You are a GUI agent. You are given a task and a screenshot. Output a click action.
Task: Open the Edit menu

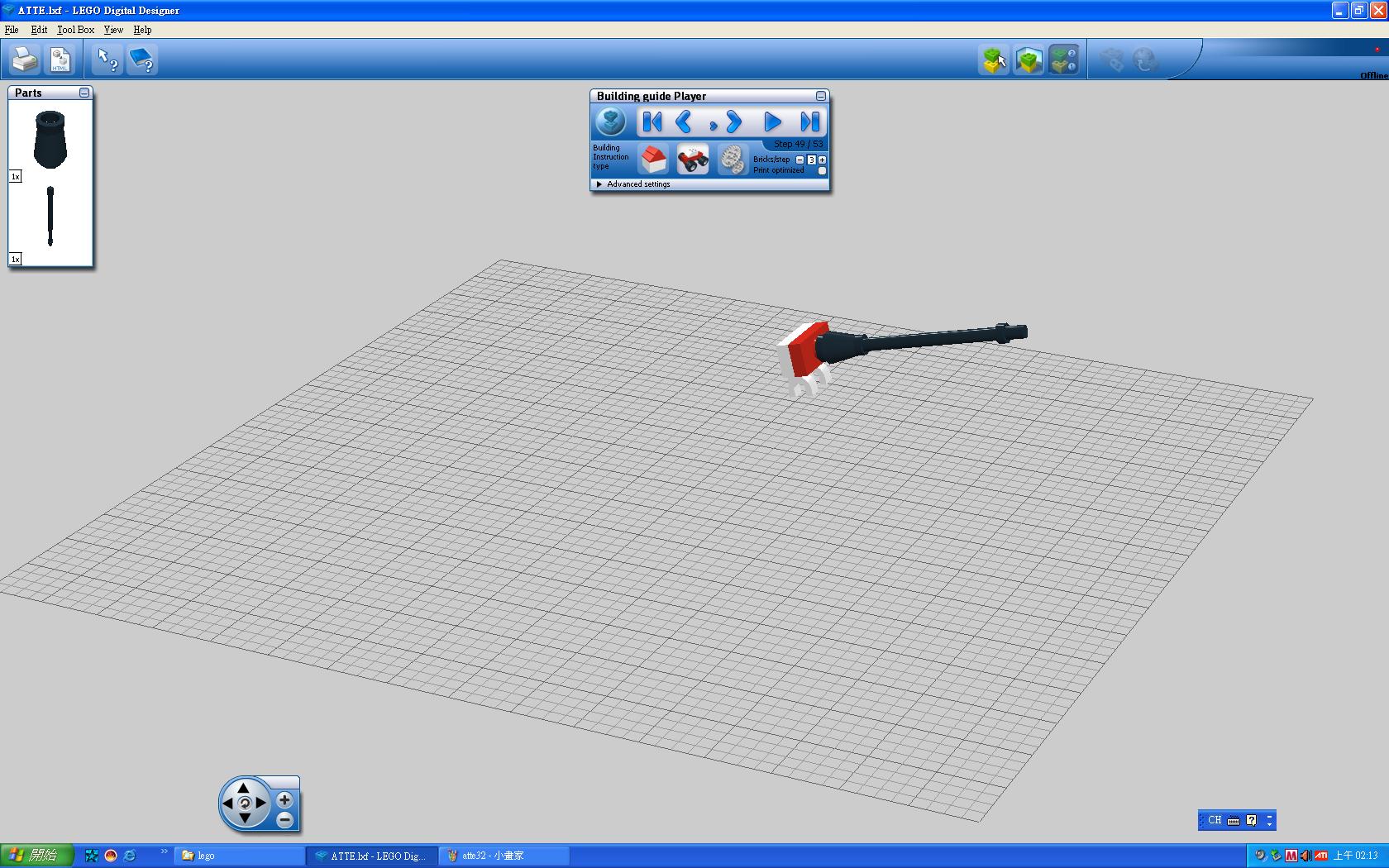point(39,30)
